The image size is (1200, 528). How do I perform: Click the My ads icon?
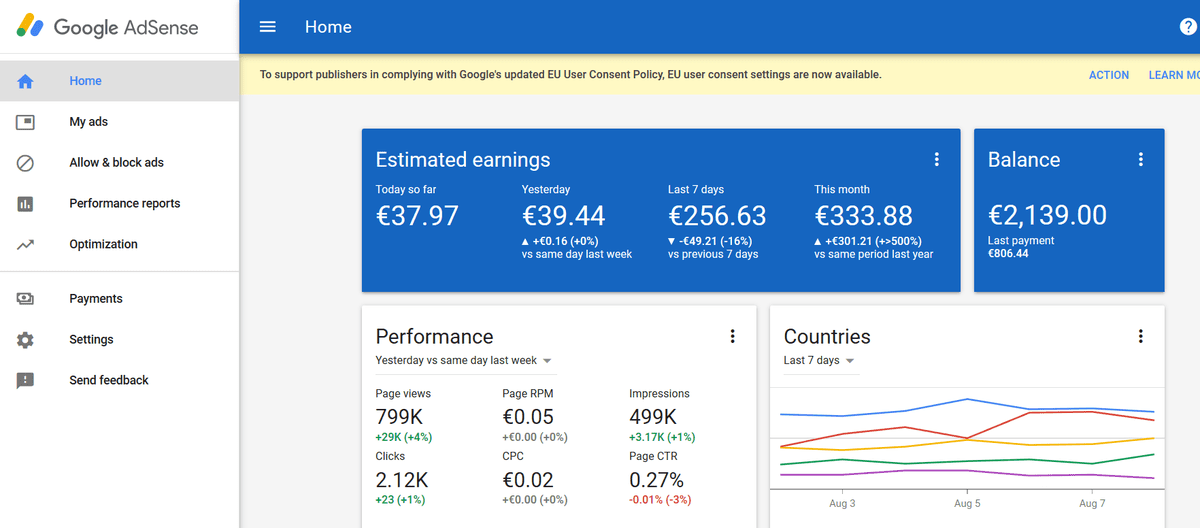[x=25, y=122]
